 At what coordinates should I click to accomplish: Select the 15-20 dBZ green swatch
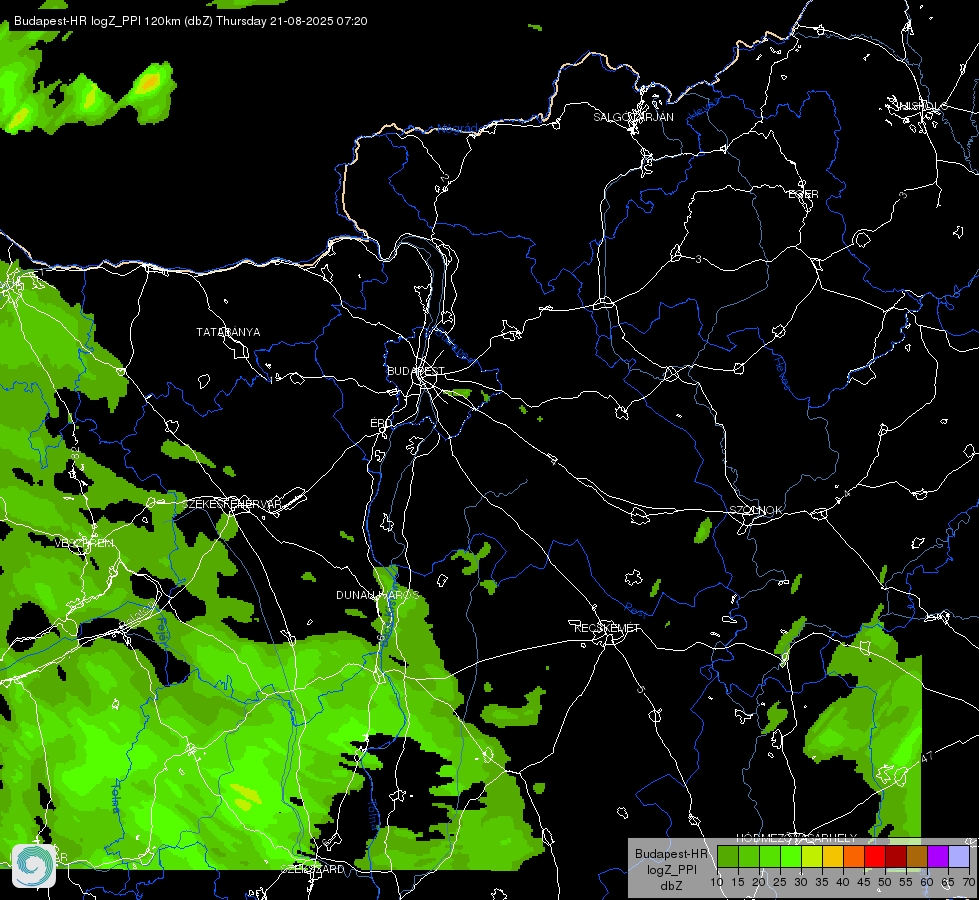[749, 856]
